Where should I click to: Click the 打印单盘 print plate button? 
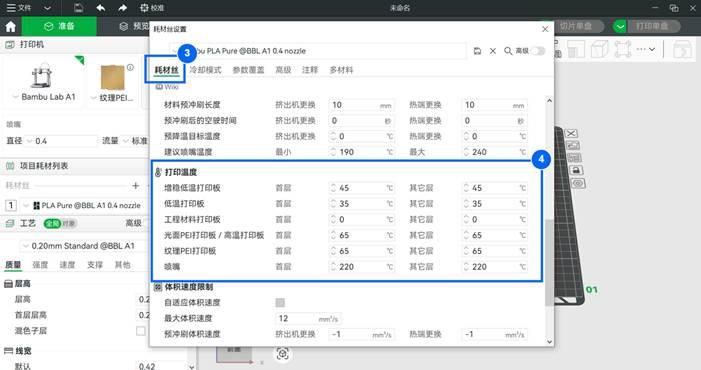click(x=652, y=26)
